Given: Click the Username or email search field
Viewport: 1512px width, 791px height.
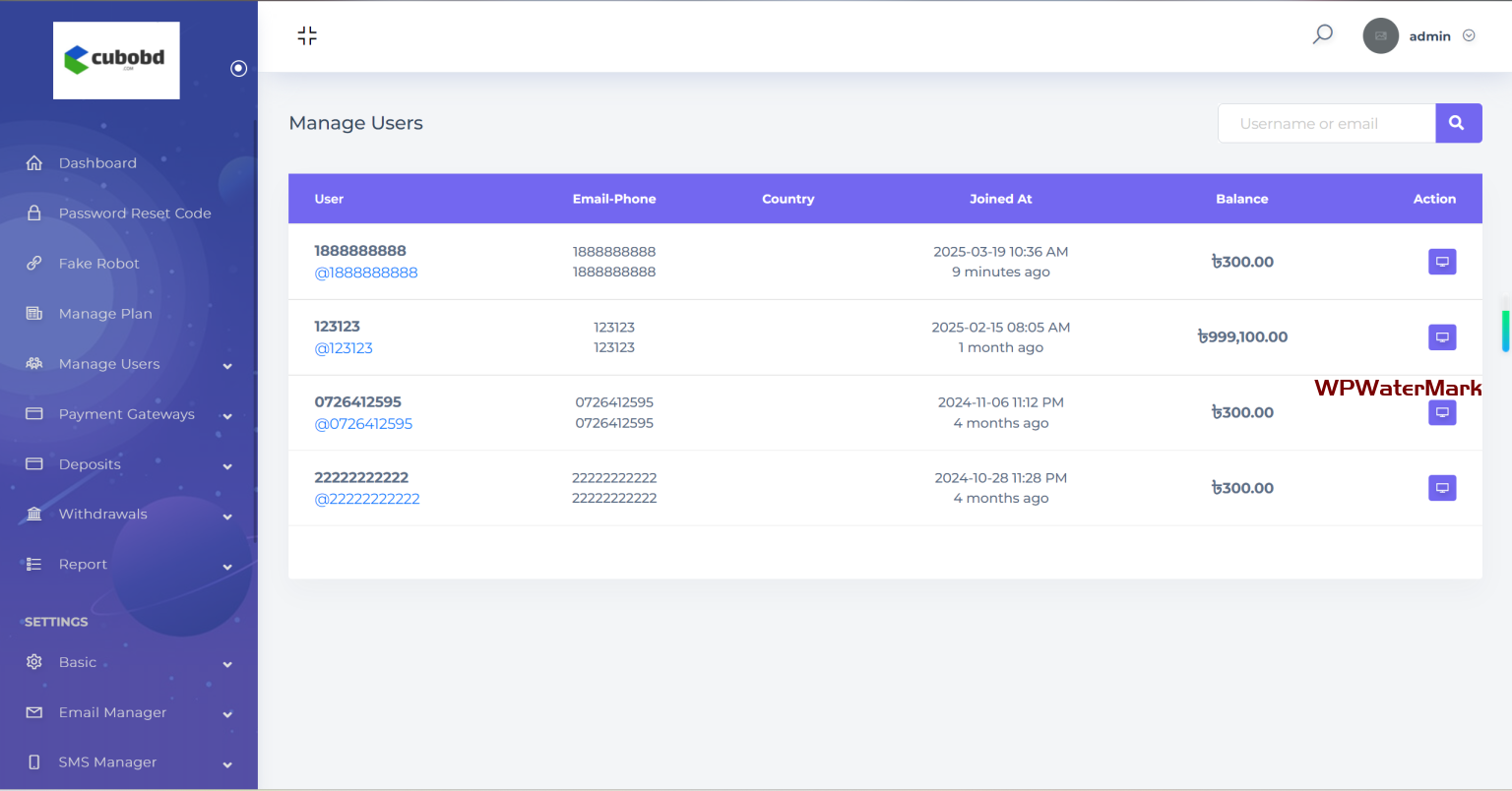Looking at the screenshot, I should click(x=1326, y=124).
